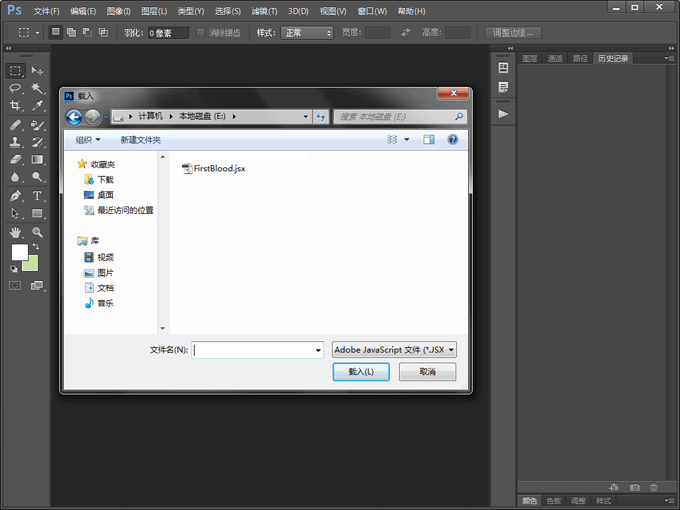Image resolution: width=680 pixels, height=510 pixels.
Task: Choose Subtract from selection mode
Action: pyautogui.click(x=88, y=32)
